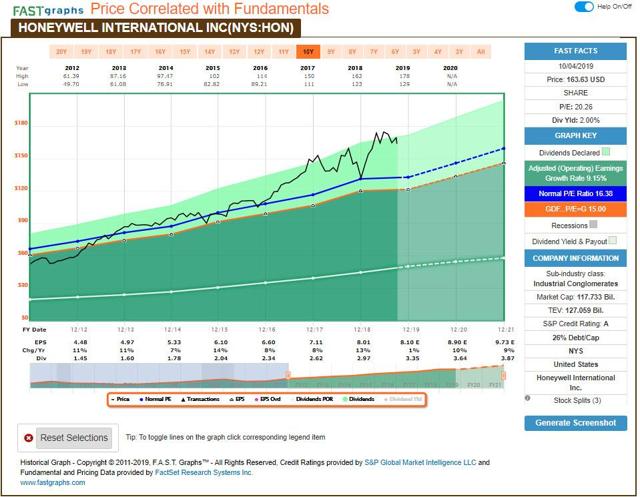
Task: Click the FAST FACTS panel header
Action: (x=576, y=51)
